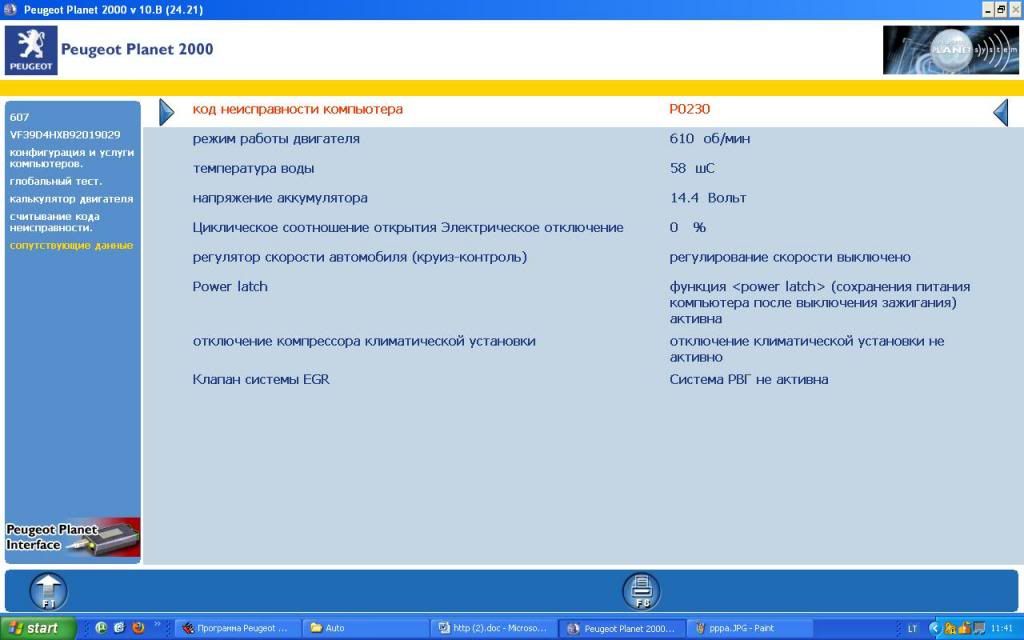Select 'глобальный тест' in the sidebar

pyautogui.click(x=56, y=181)
